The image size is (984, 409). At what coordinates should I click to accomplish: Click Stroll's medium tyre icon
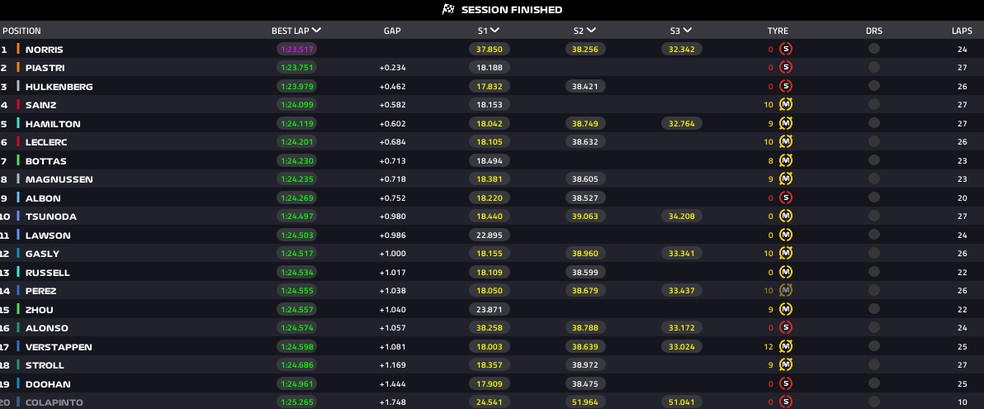click(x=786, y=364)
